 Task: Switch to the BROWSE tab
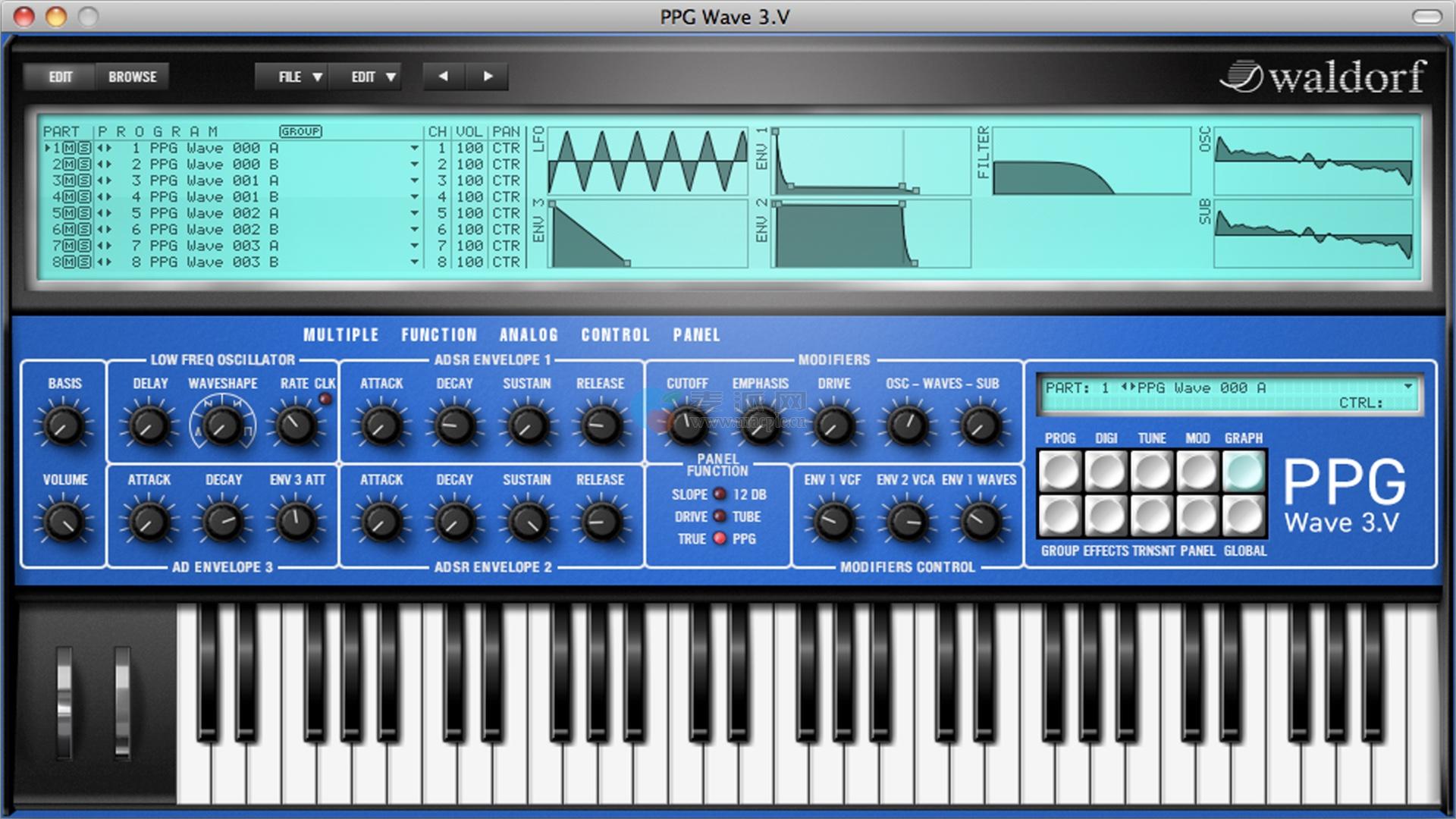[x=132, y=77]
